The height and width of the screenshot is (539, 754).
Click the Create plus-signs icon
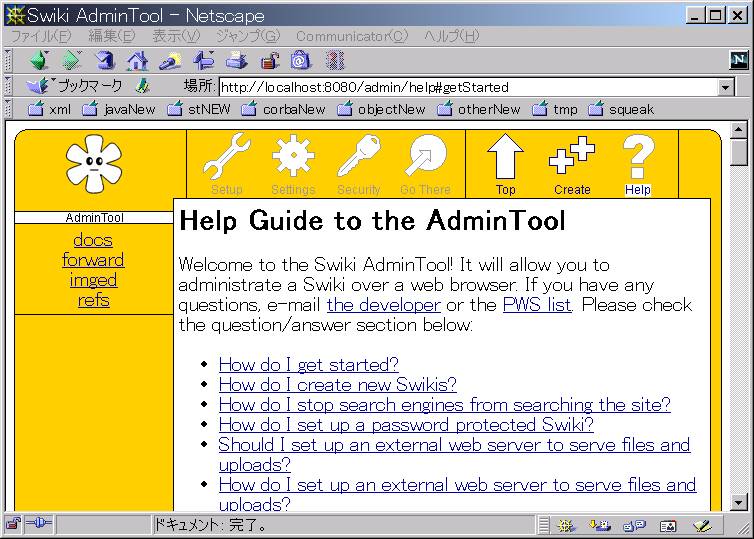(x=572, y=155)
